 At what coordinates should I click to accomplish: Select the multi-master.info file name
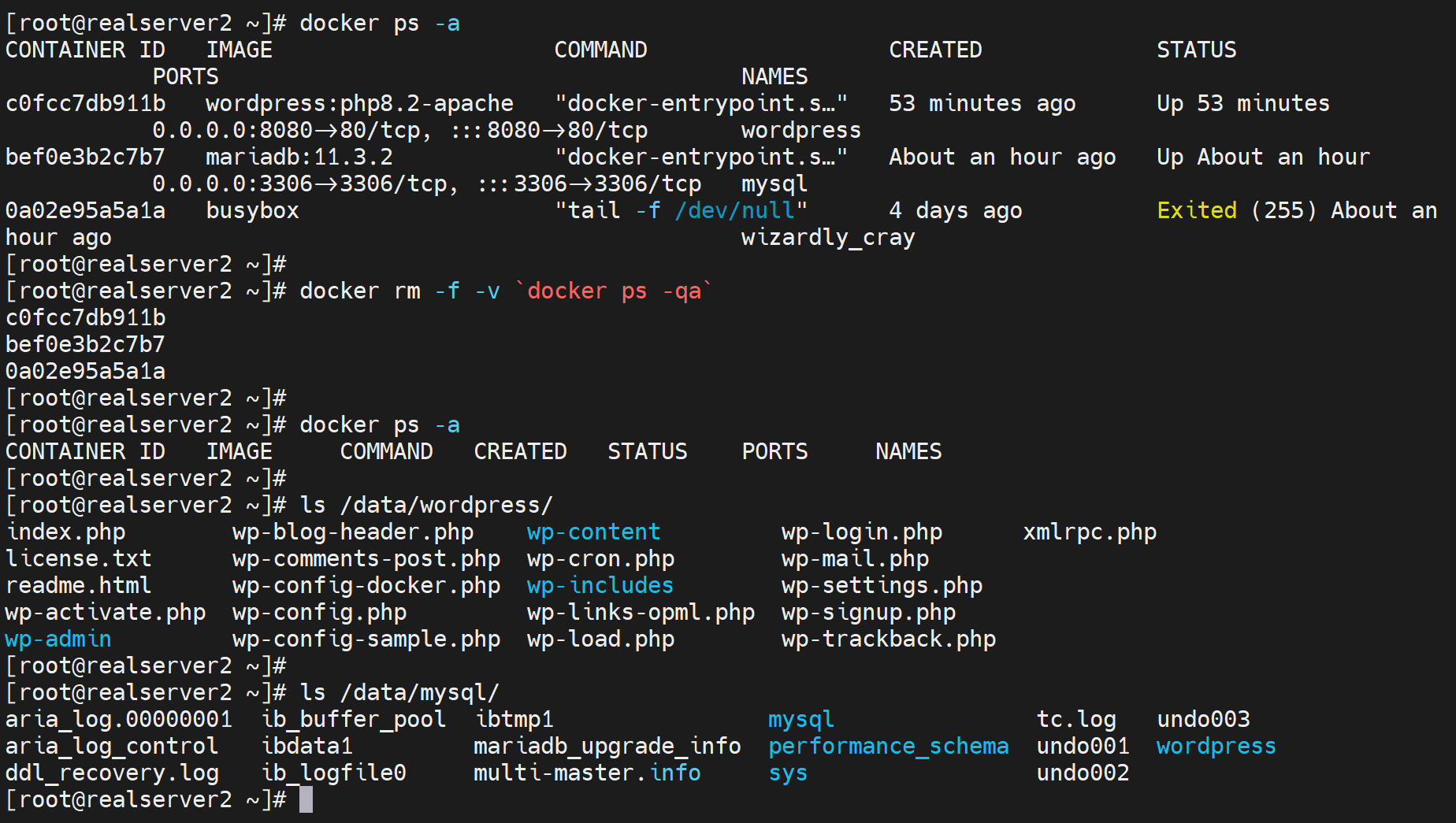point(586,773)
